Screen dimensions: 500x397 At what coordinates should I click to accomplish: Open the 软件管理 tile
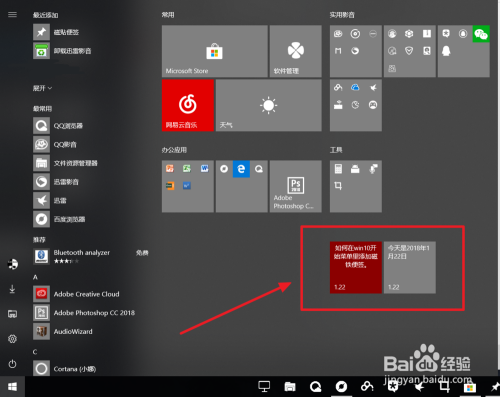click(x=296, y=51)
